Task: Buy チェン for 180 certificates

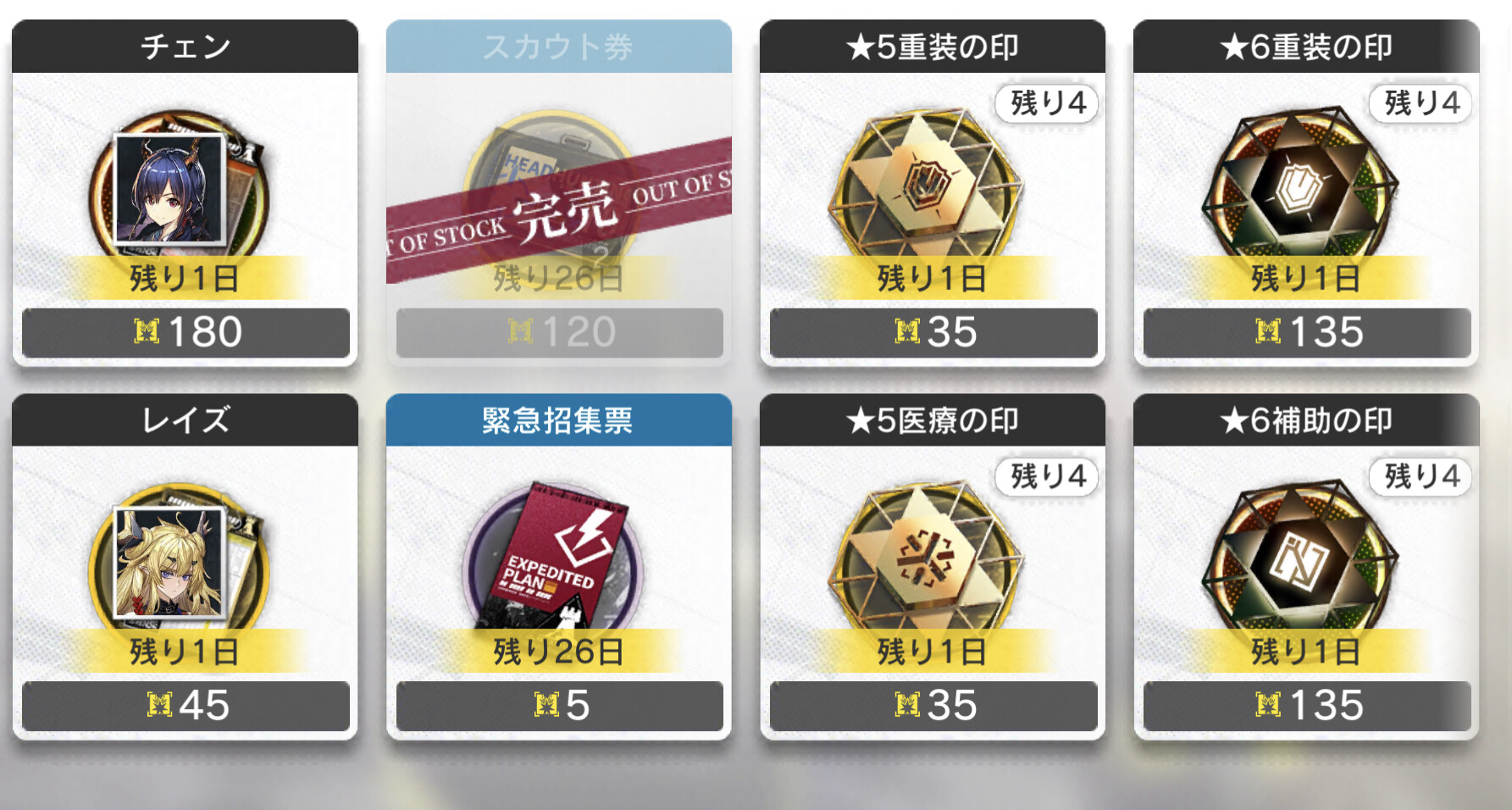Action: pos(186,332)
